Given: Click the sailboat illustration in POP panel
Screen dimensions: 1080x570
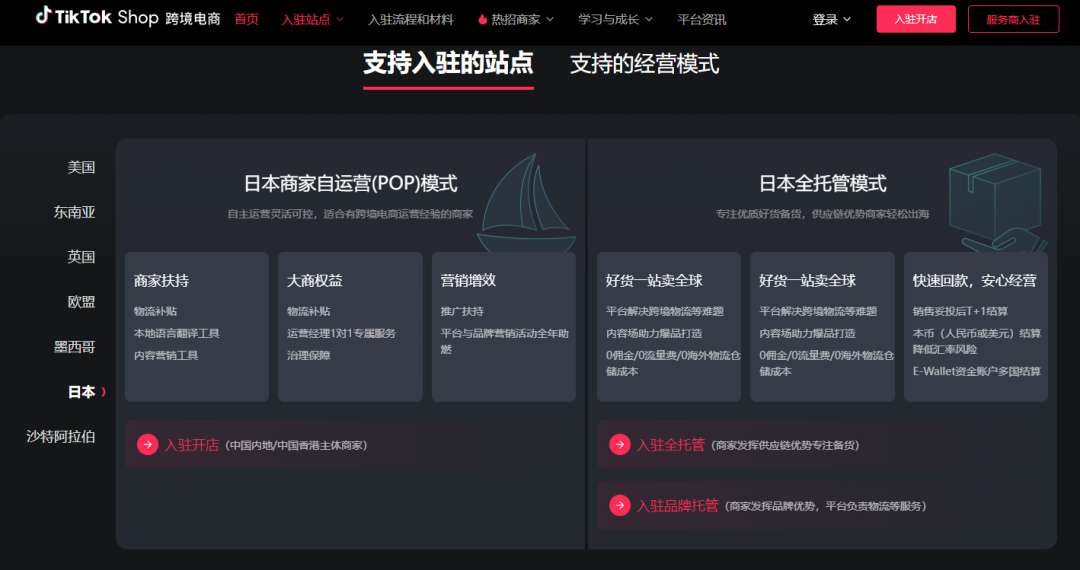Looking at the screenshot, I should [x=527, y=205].
